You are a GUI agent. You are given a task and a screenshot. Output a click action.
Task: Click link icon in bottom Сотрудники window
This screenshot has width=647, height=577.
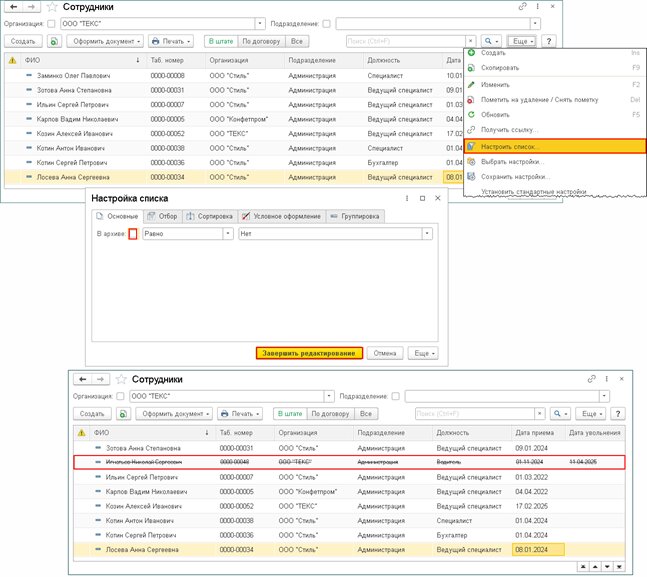click(x=592, y=378)
